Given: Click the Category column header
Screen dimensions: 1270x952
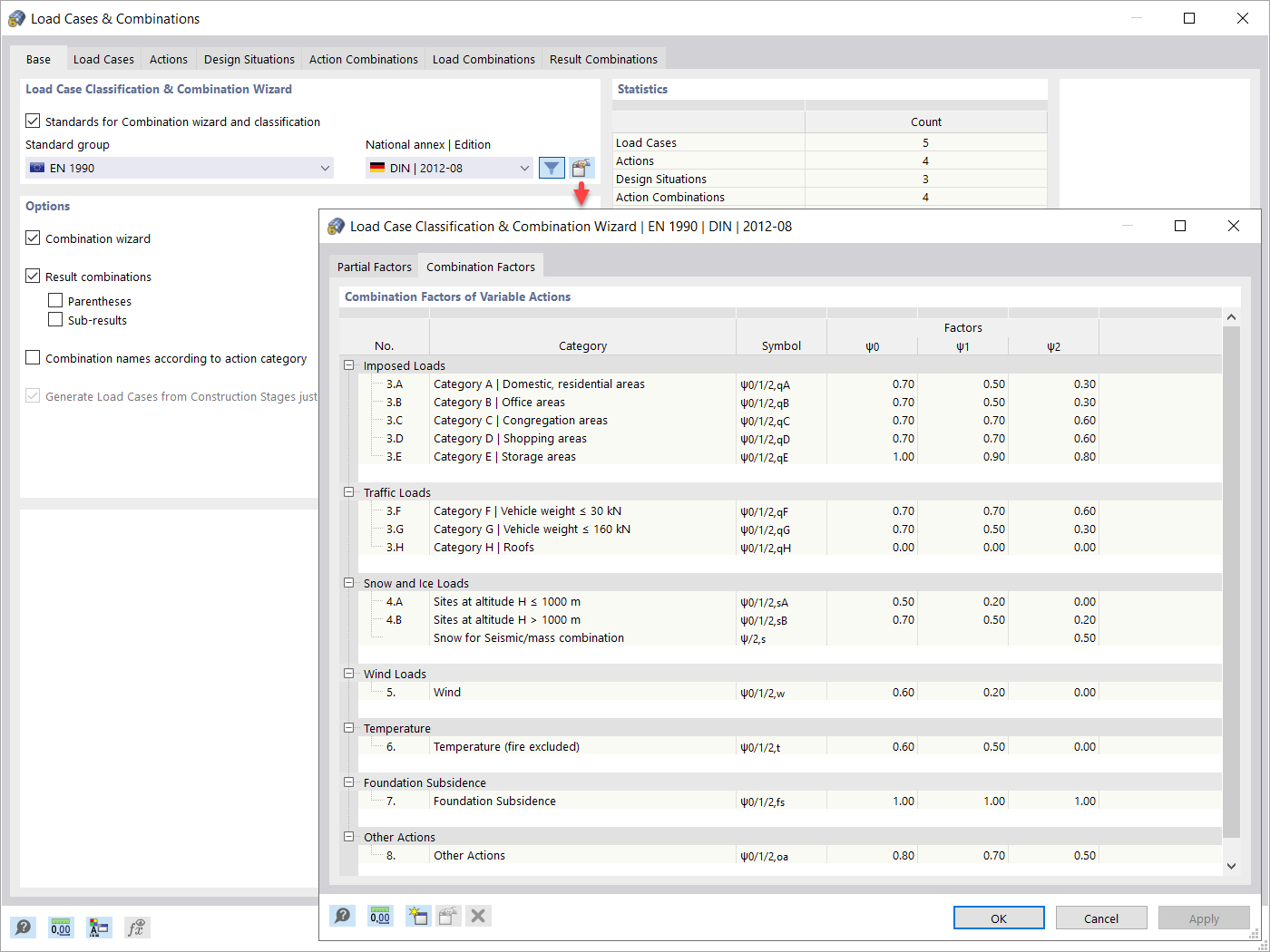Looking at the screenshot, I should point(582,345).
